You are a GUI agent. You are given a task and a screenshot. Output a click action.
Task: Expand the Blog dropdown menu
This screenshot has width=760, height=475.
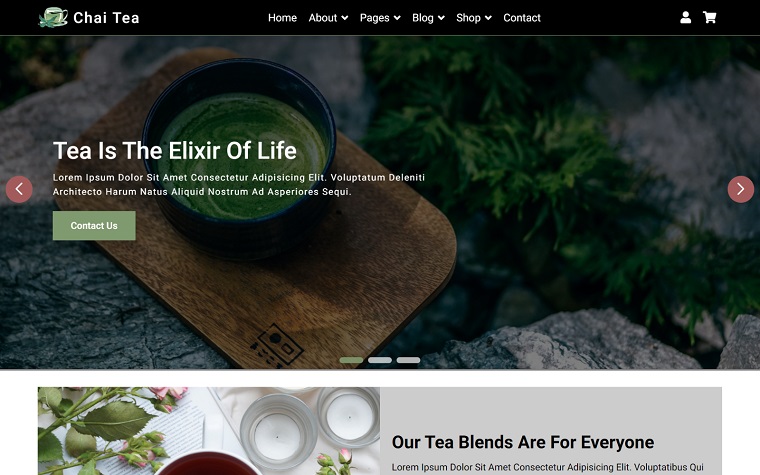point(428,18)
